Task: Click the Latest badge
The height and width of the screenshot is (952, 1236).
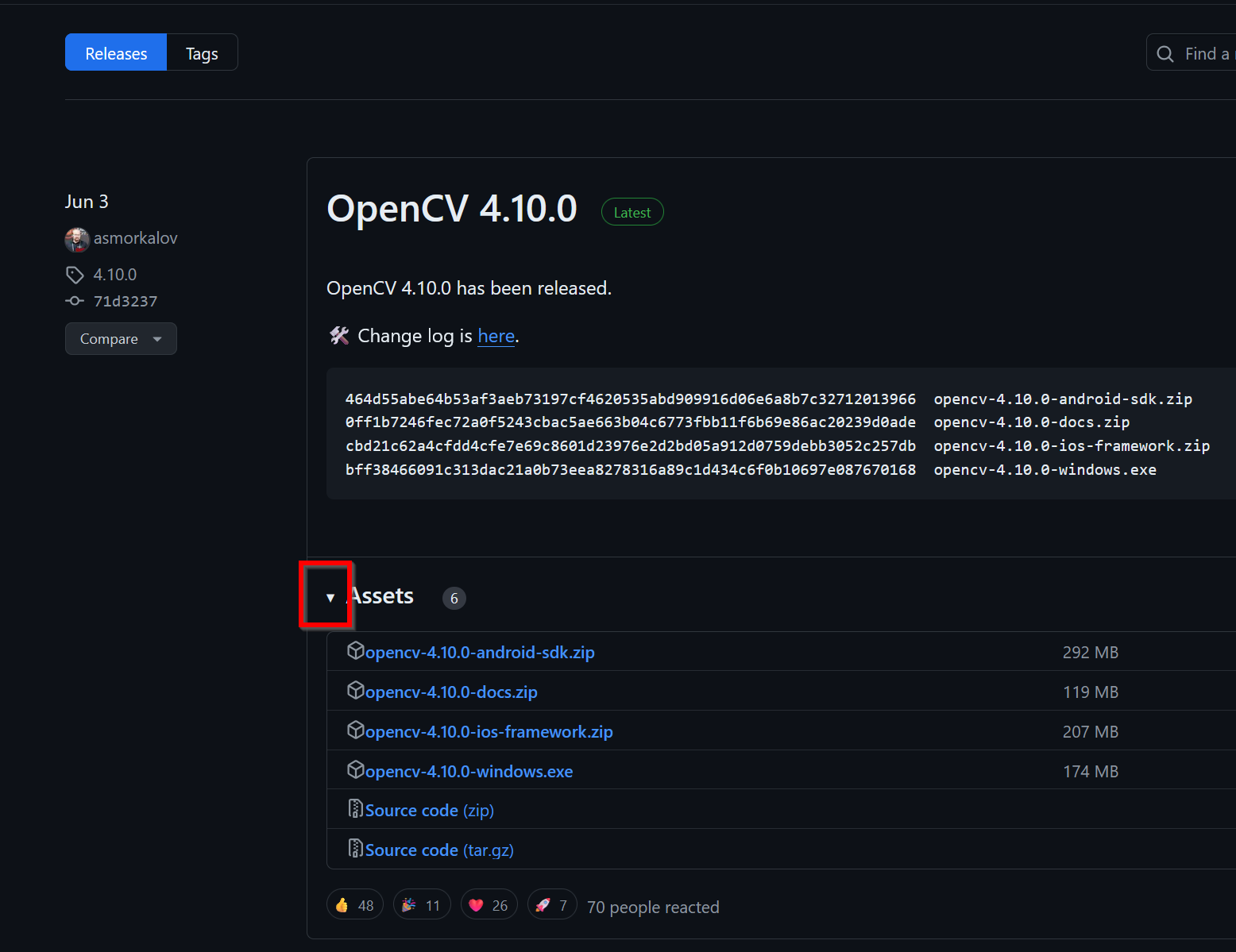Action: click(x=632, y=212)
